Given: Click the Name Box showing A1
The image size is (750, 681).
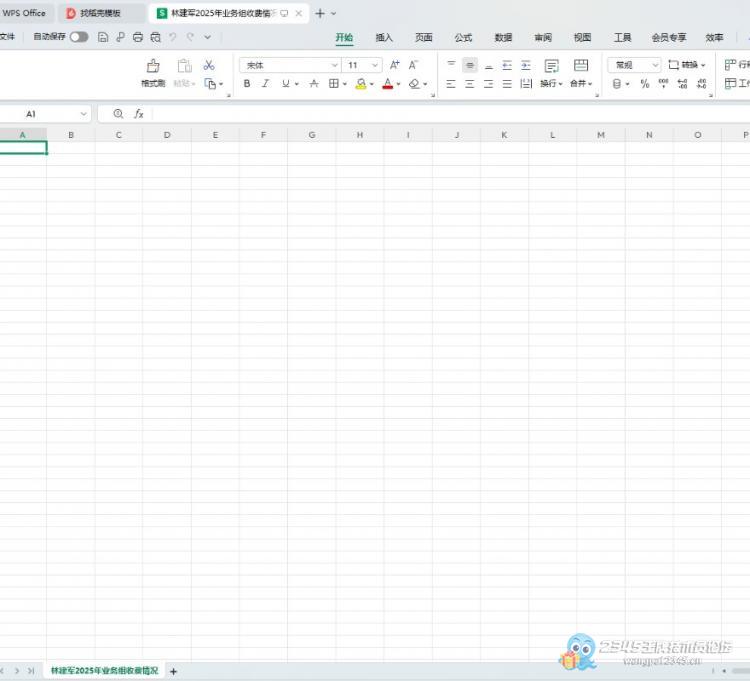Looking at the screenshot, I should pos(45,114).
